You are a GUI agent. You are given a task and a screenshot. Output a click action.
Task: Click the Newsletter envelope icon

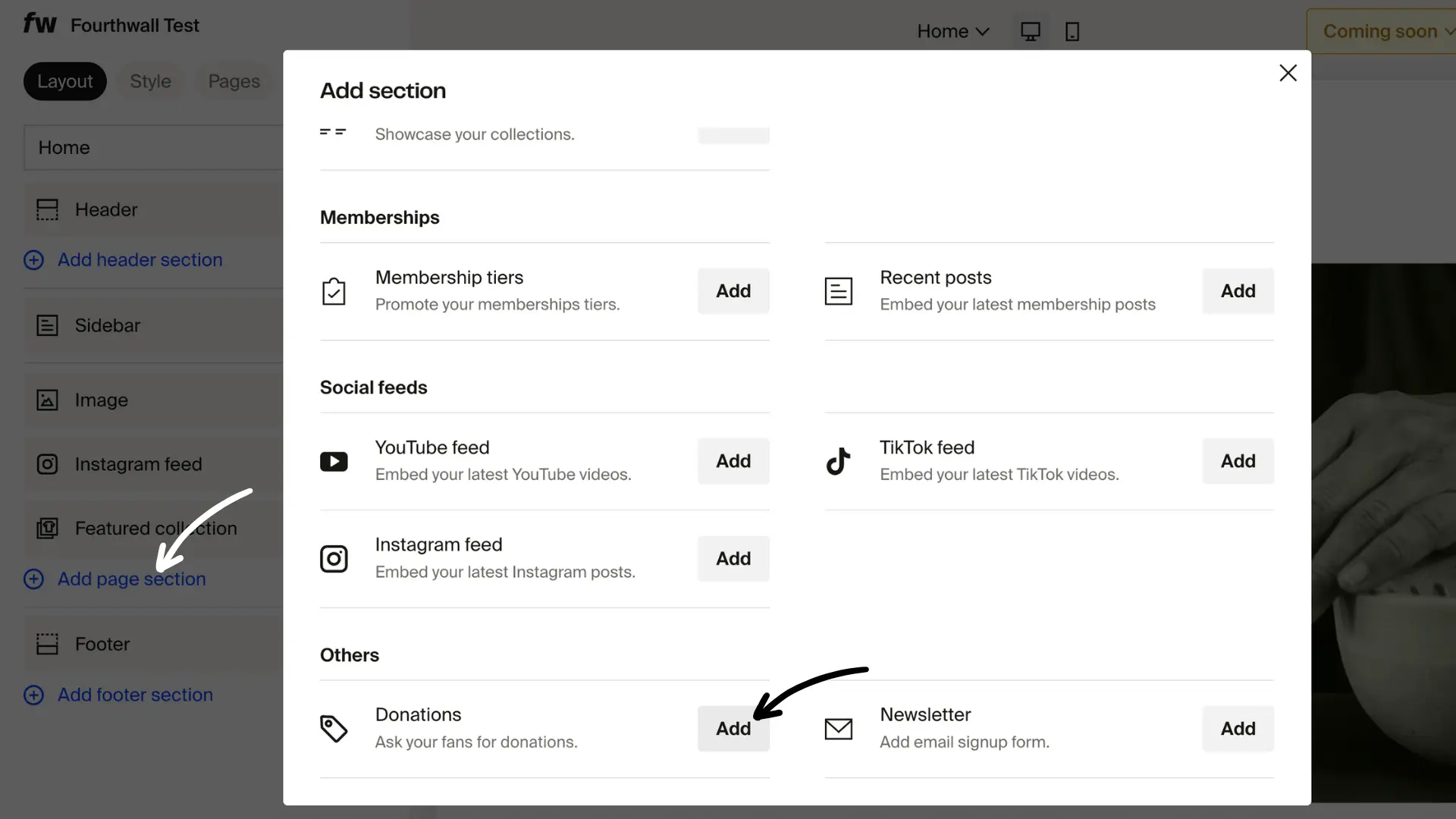coord(839,729)
